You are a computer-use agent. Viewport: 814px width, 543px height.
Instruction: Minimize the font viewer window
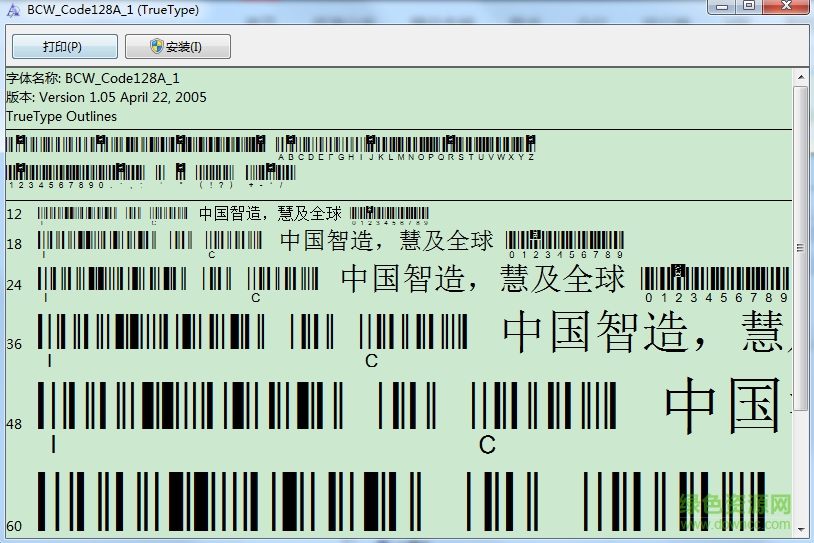pos(723,6)
